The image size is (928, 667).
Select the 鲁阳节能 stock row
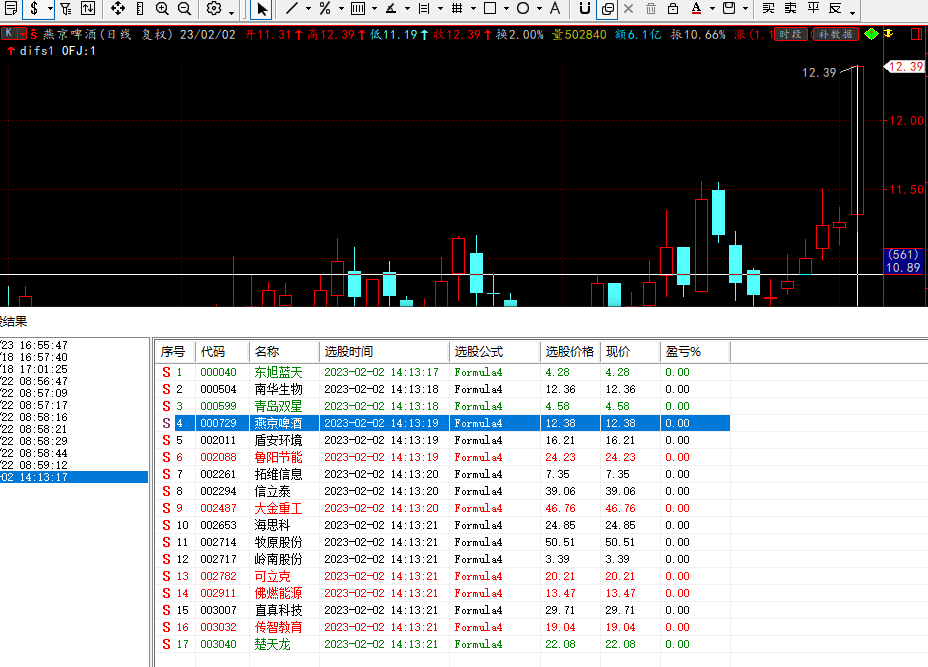[444, 457]
